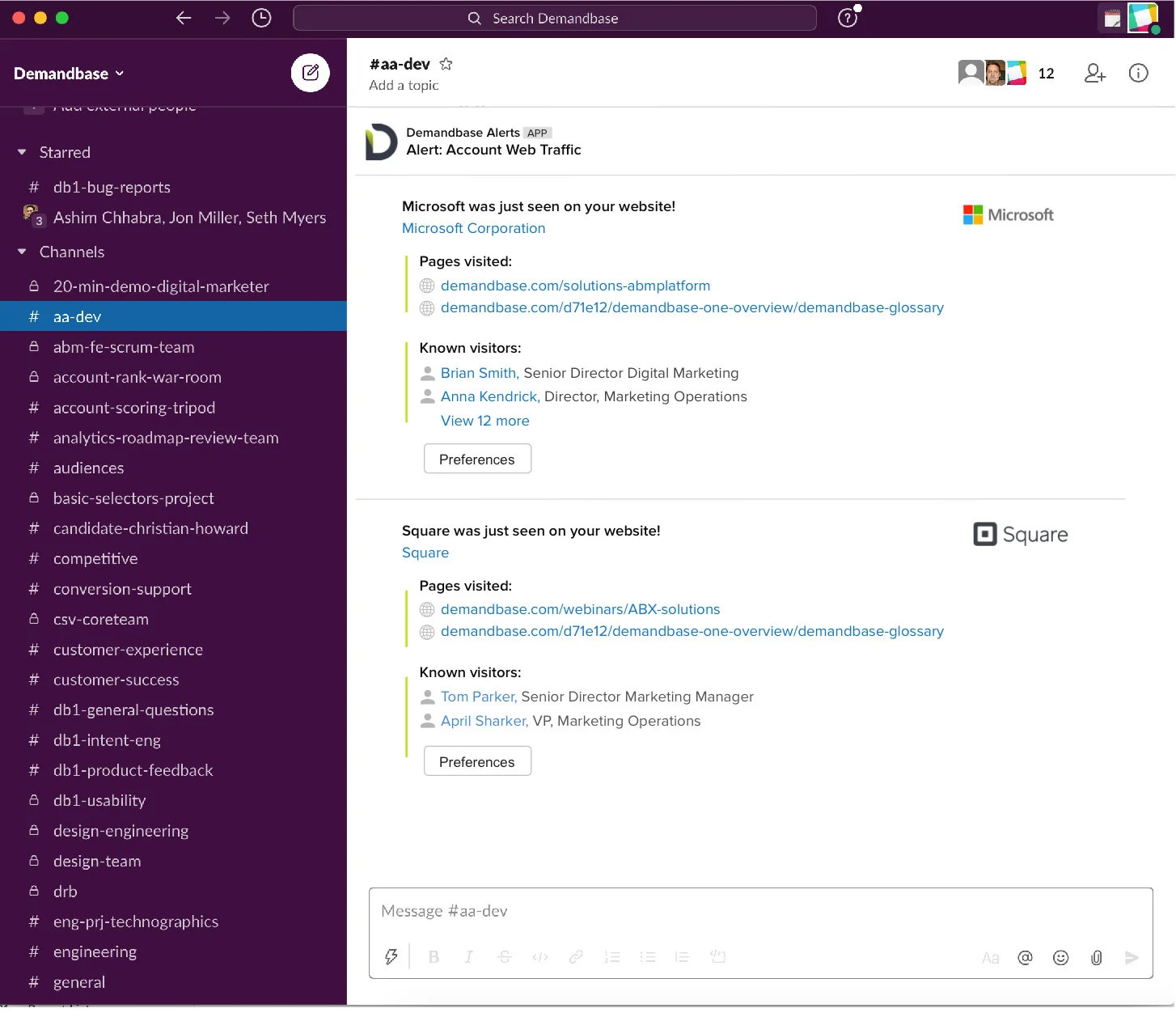
Task: Click the Square logo thumbnail
Action: 1020,534
